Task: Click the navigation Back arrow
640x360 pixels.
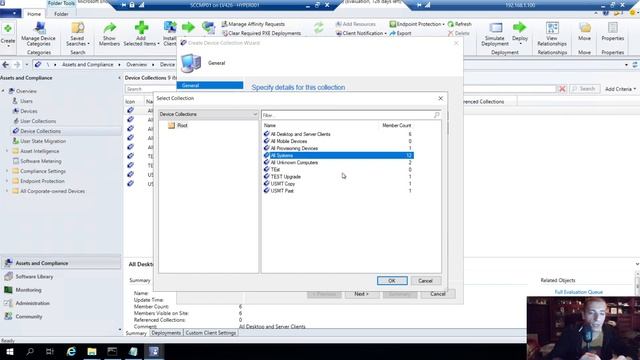Action: (6, 64)
